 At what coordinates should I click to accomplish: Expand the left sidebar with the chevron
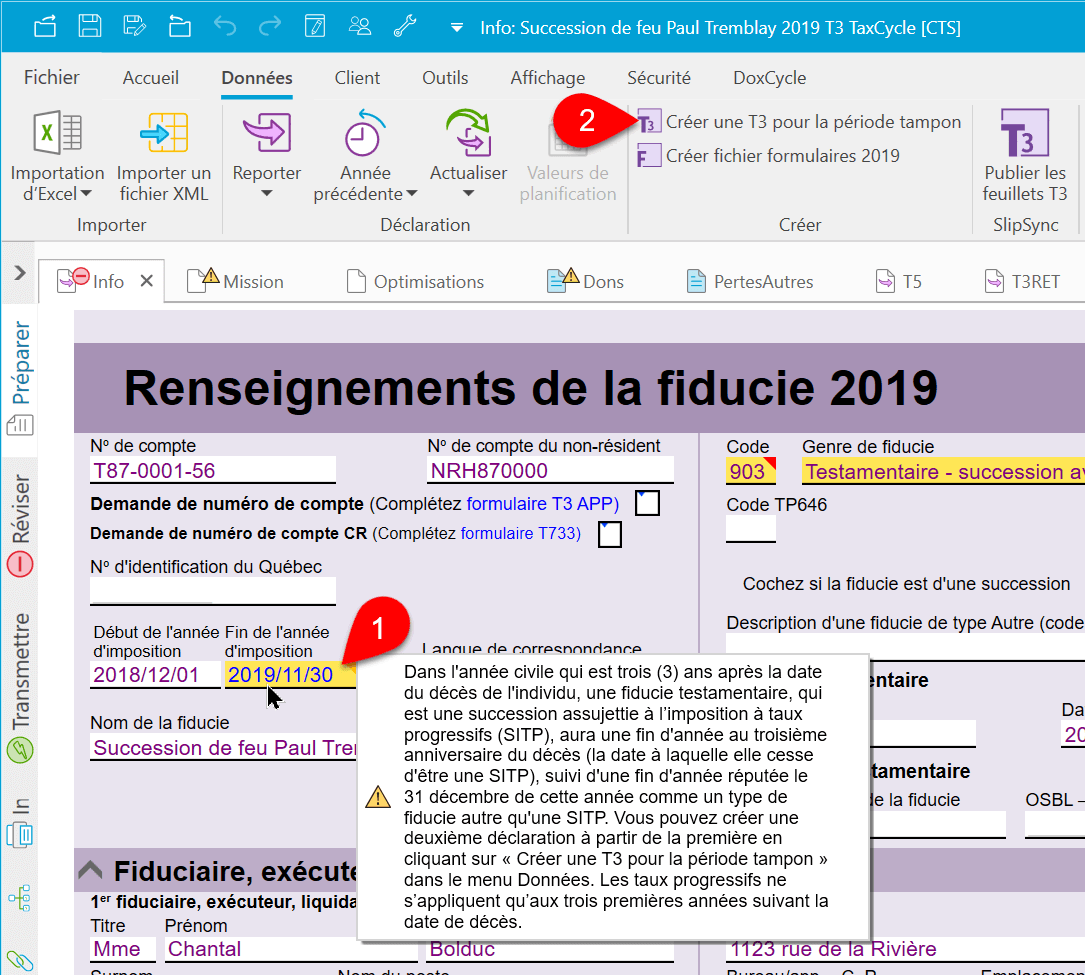click(20, 273)
